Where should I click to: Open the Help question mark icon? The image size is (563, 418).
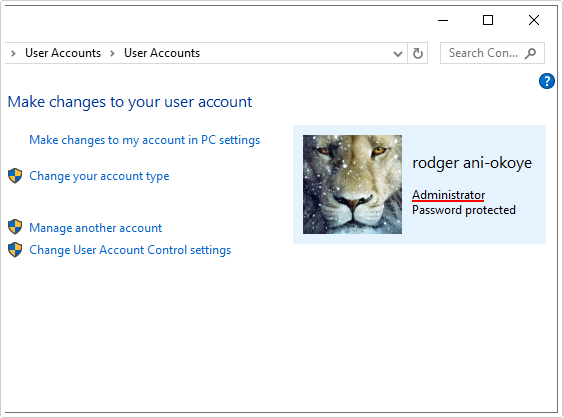click(546, 81)
